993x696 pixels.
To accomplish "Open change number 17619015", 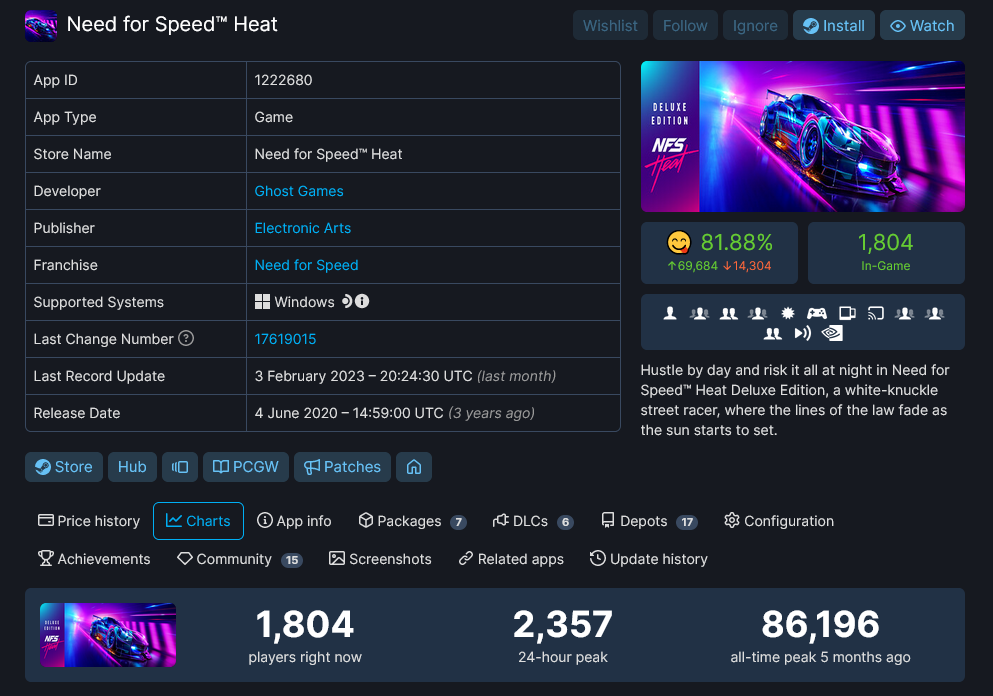I will click(x=285, y=339).
